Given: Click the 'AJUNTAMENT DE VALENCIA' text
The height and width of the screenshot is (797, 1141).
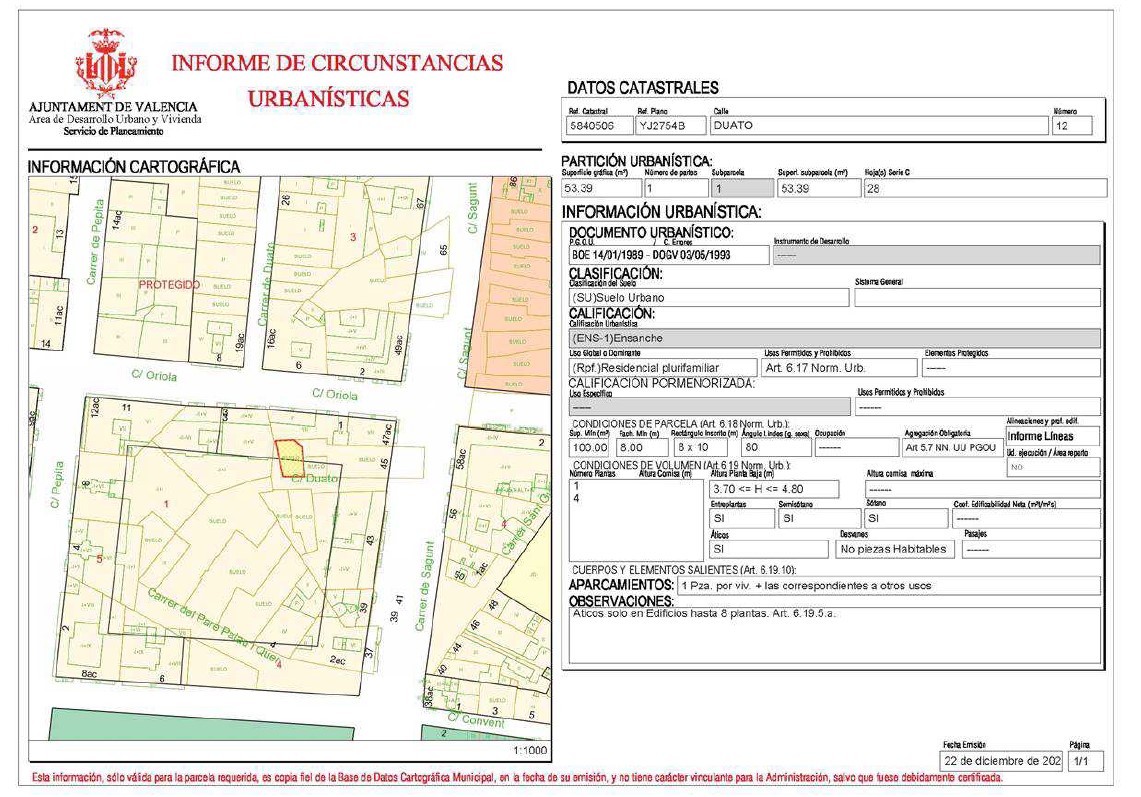Looking at the screenshot, I should [114, 107].
